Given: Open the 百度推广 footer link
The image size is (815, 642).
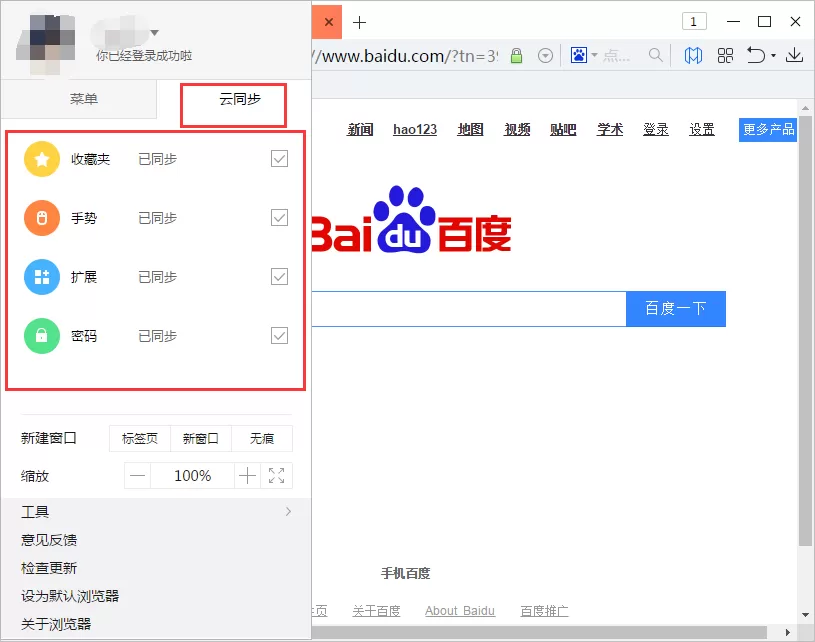Looking at the screenshot, I should [544, 611].
